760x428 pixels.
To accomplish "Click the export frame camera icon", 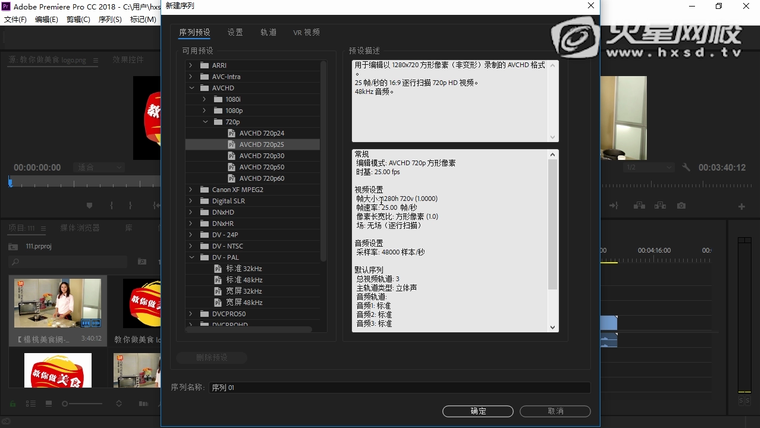I will click(681, 206).
